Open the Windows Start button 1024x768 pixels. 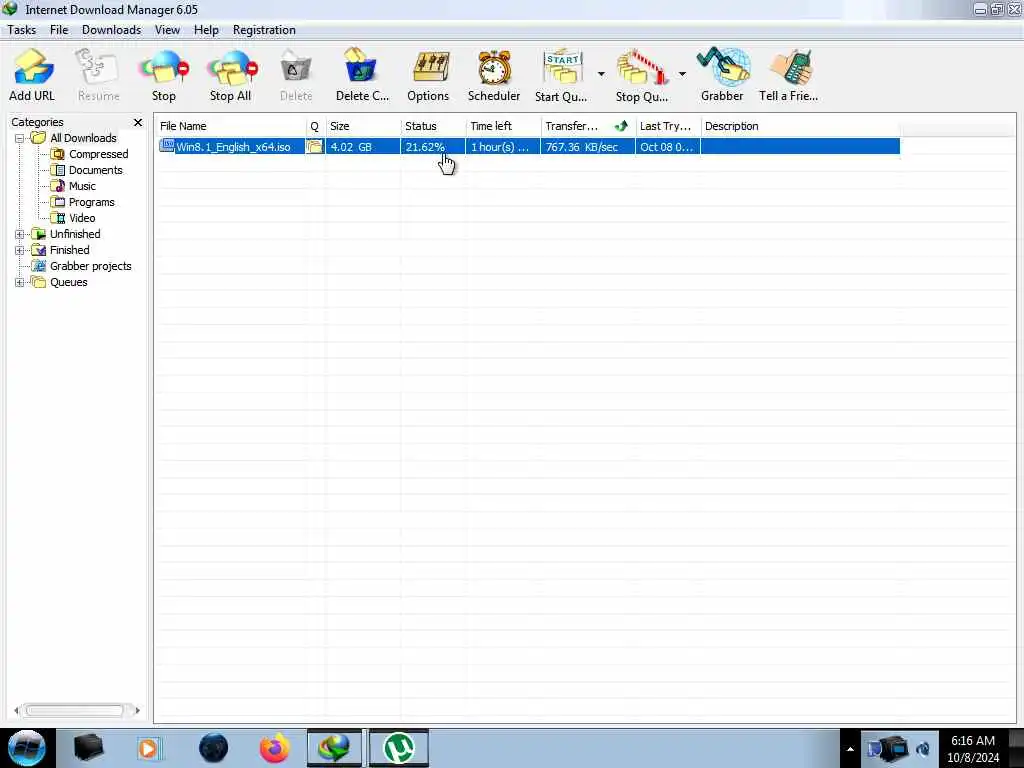[x=26, y=748]
